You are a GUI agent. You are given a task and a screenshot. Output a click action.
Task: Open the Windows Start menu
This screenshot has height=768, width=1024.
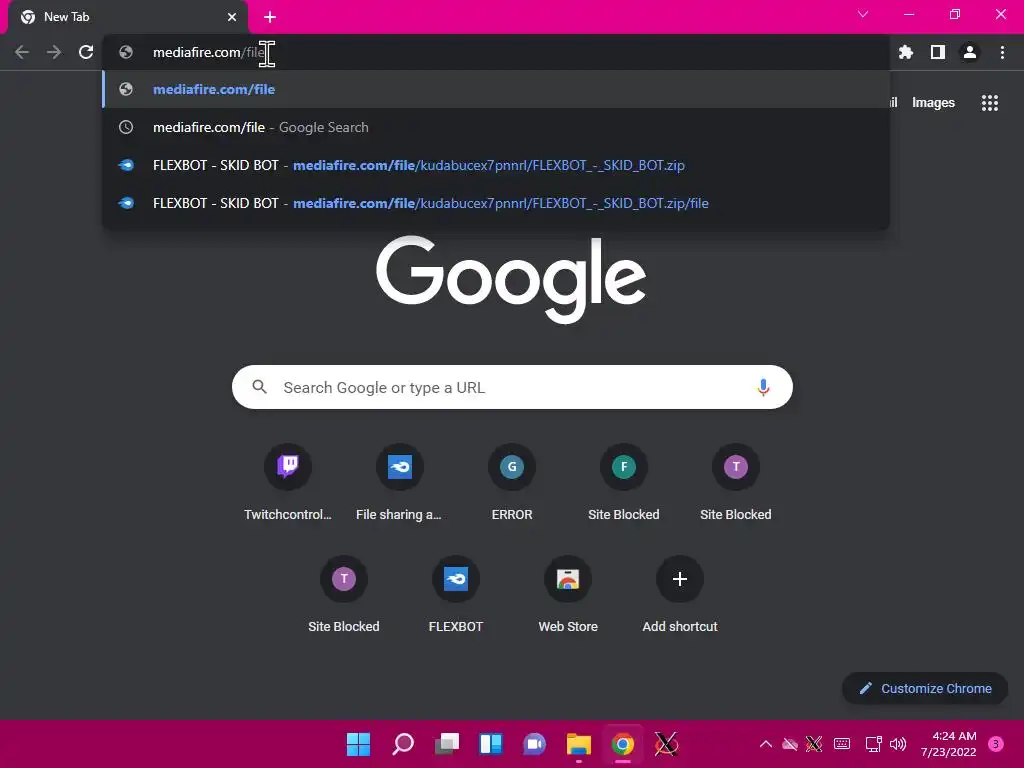[x=358, y=744]
